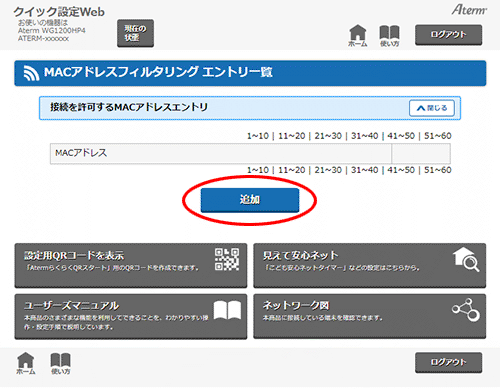
Task: Select upper 21~30 page link
Action: pyautogui.click(x=328, y=136)
